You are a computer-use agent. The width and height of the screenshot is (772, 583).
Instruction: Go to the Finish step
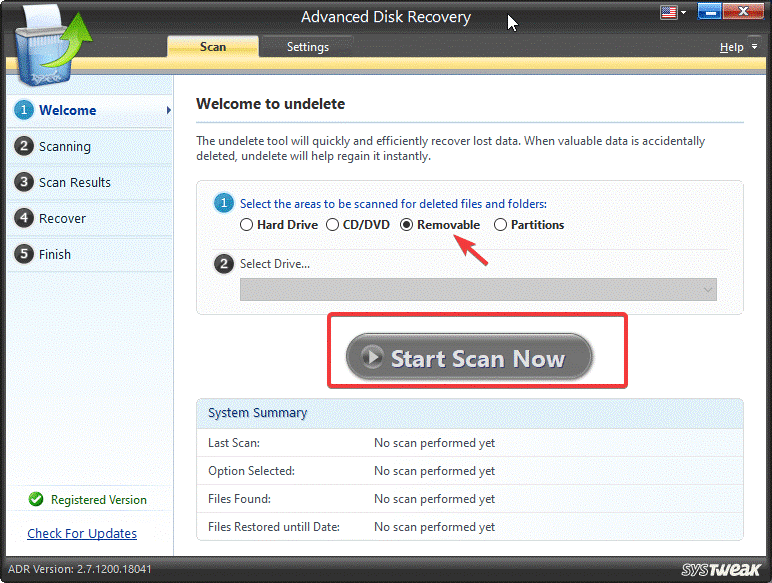point(90,254)
